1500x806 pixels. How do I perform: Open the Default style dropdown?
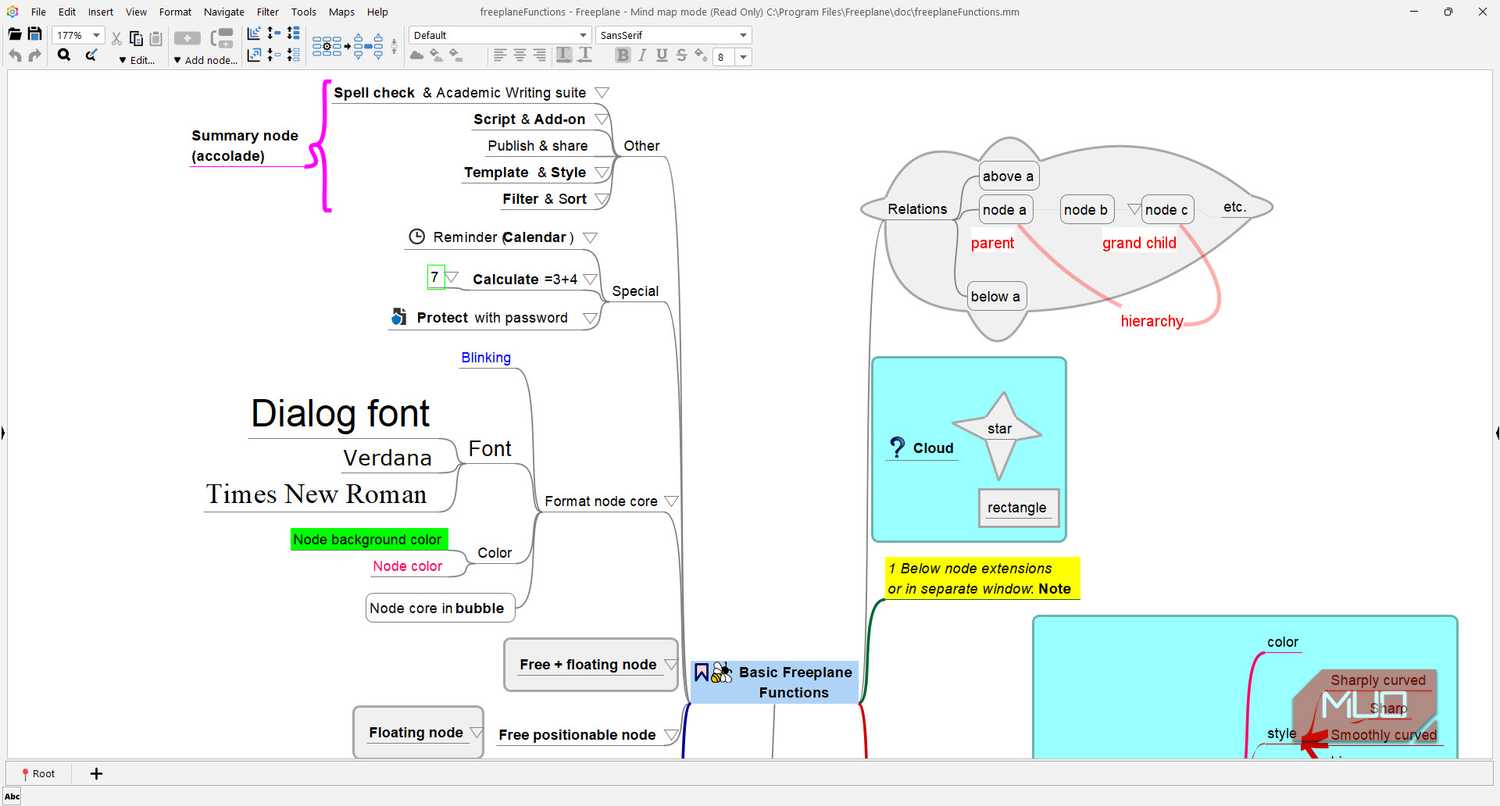pos(583,35)
